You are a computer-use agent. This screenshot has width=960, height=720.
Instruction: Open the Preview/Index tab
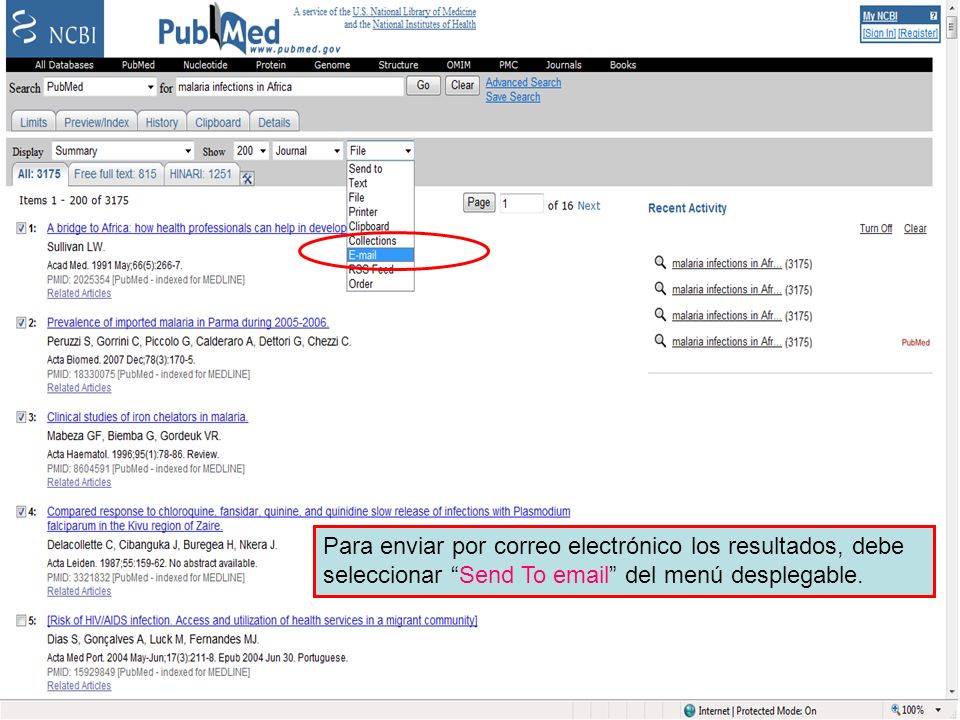tap(97, 122)
